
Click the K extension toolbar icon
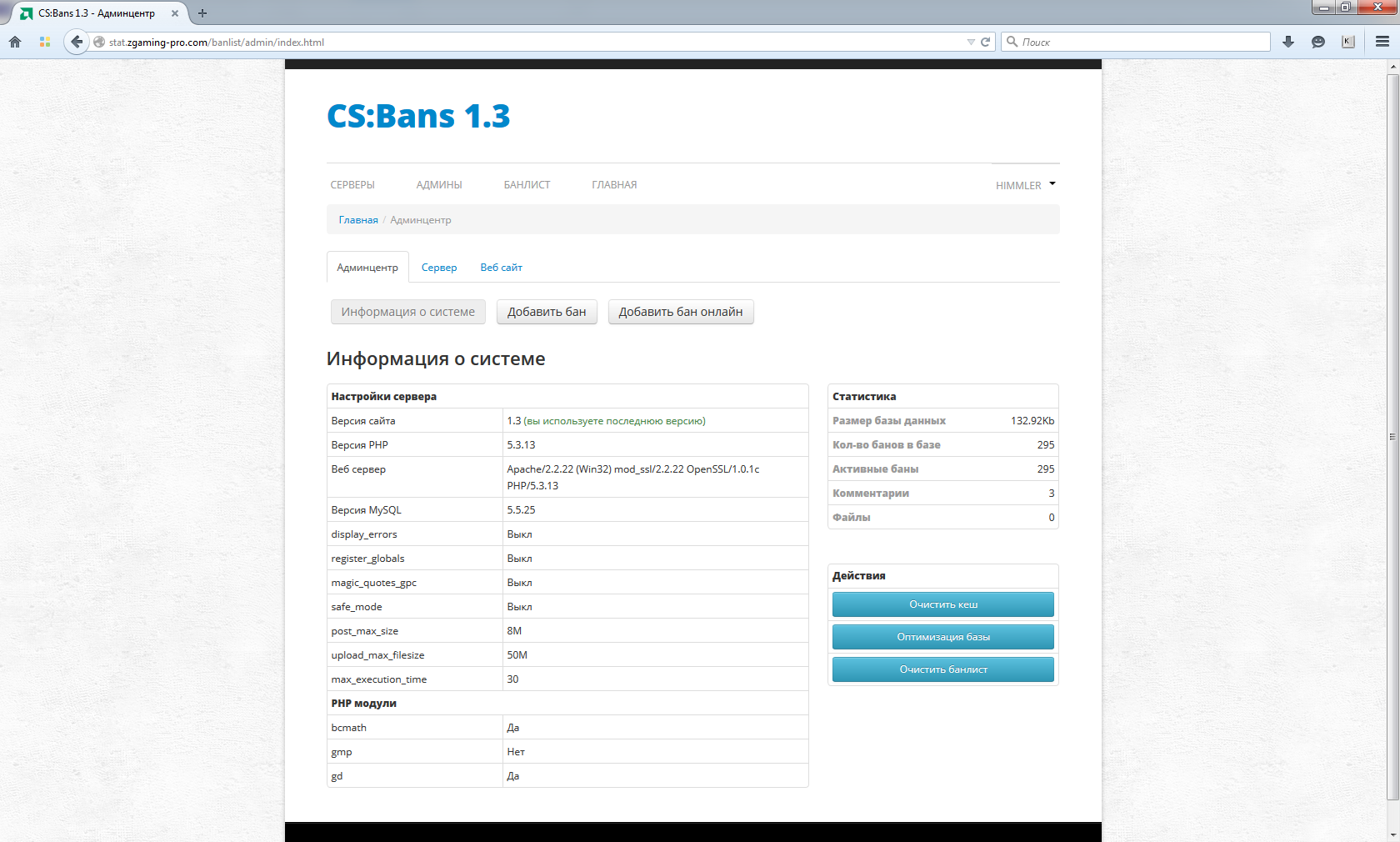click(1348, 42)
